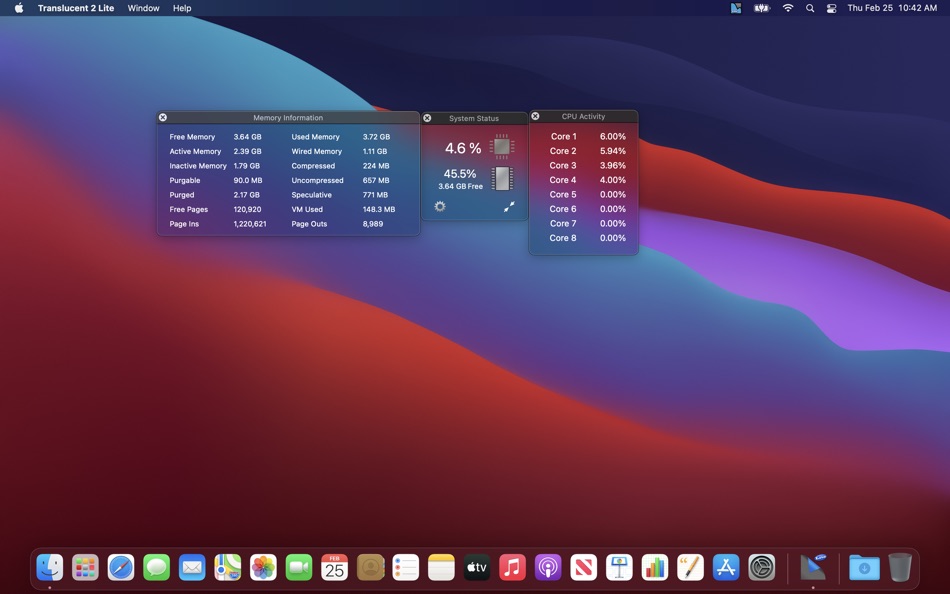This screenshot has height=594, width=950.
Task: Open Music from the Dock
Action: pos(513,568)
